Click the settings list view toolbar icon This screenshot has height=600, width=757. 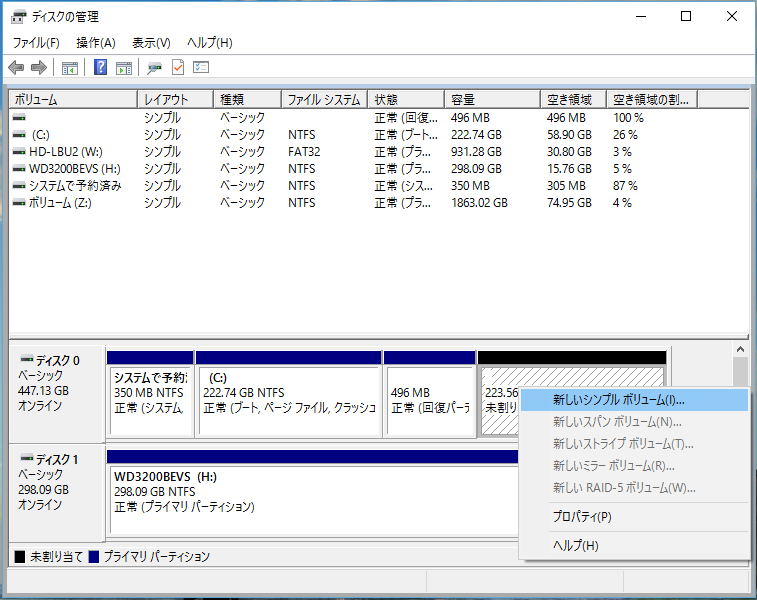tap(201, 67)
